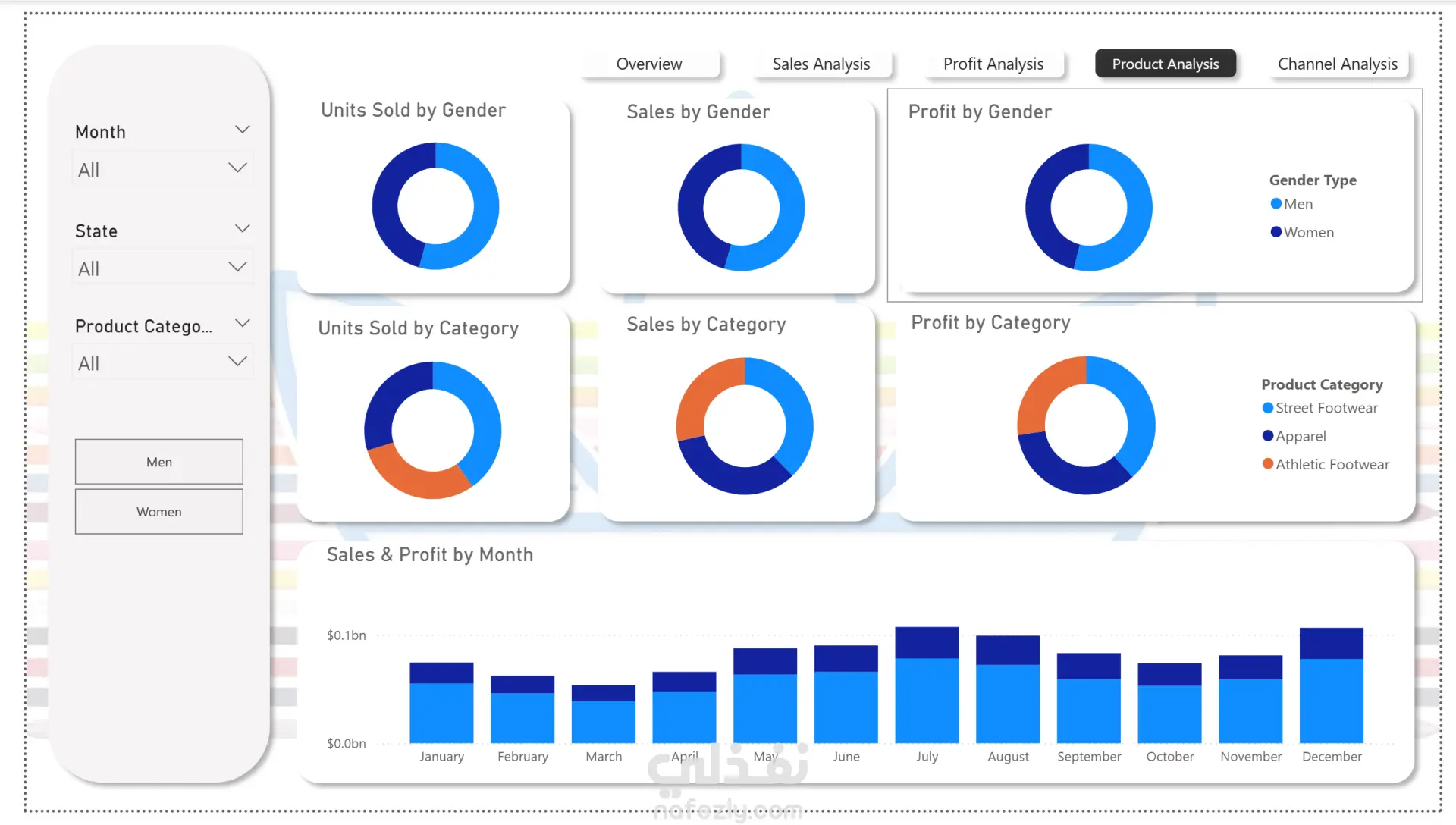The image size is (1456, 825).
Task: Click the November bar
Action: coord(1250,699)
